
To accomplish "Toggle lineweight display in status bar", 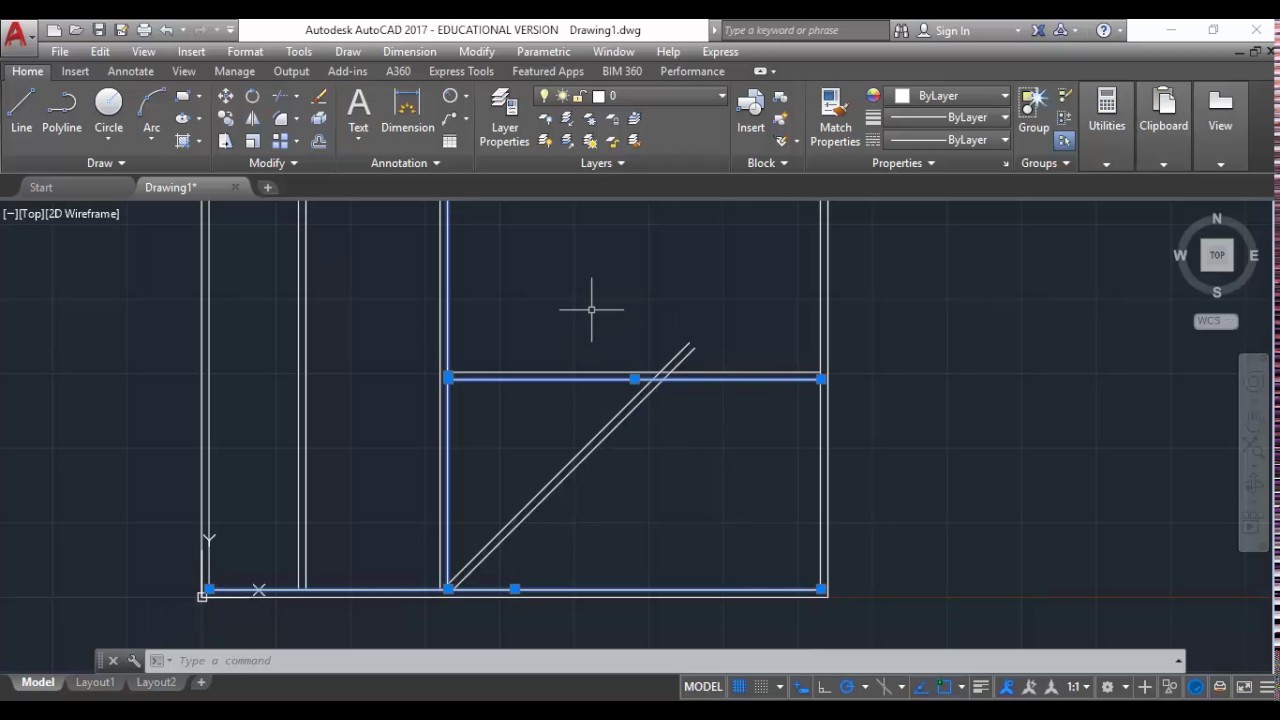I will click(x=980, y=687).
